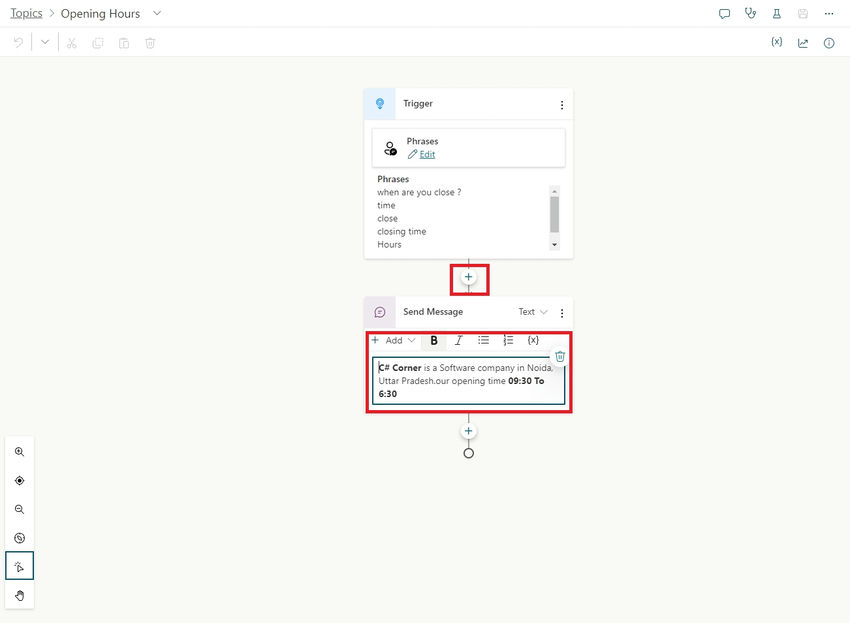
Task: Open the analytics insights icon
Action: click(x=802, y=42)
